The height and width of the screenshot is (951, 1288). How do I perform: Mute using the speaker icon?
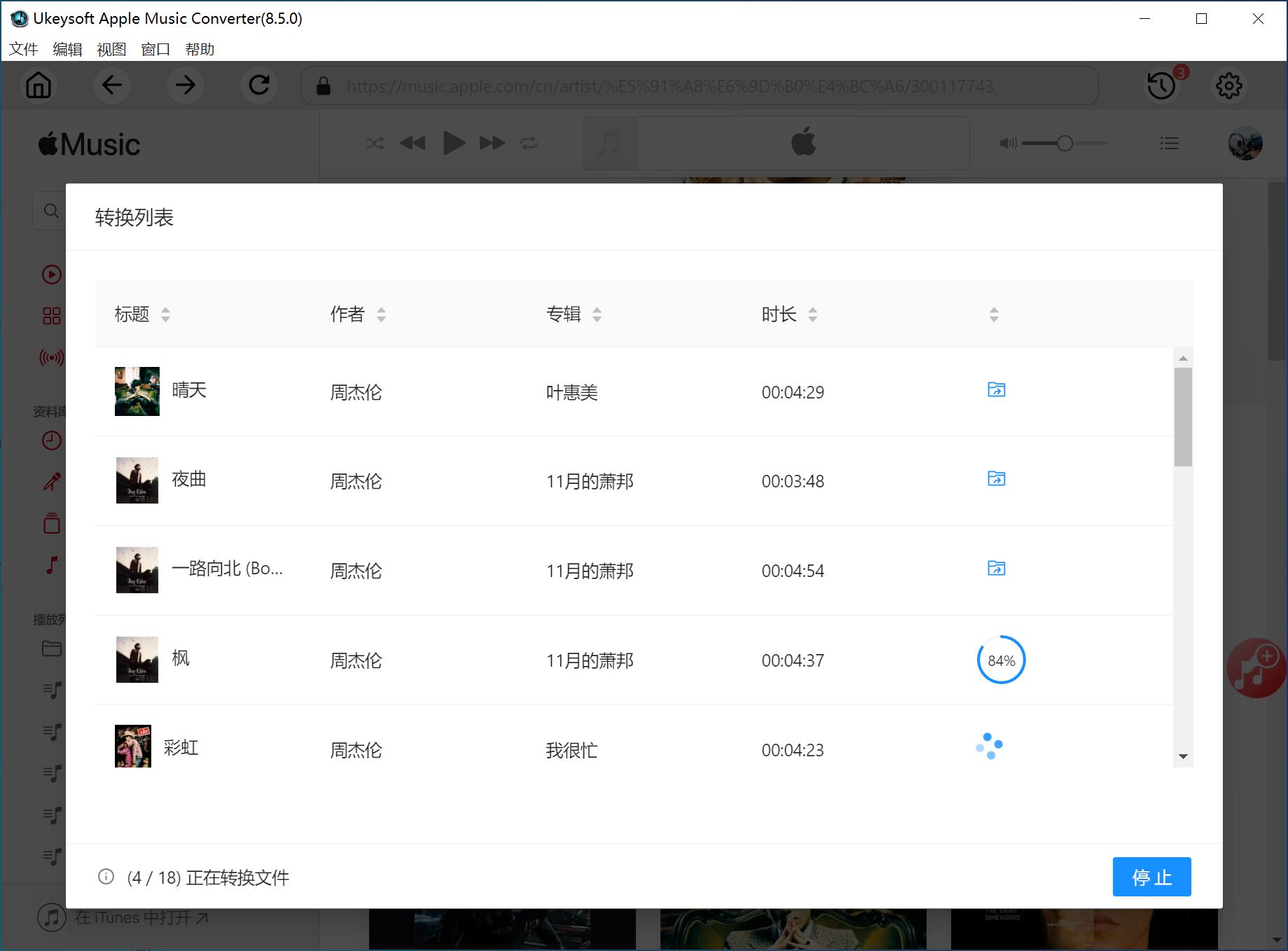point(1008,144)
